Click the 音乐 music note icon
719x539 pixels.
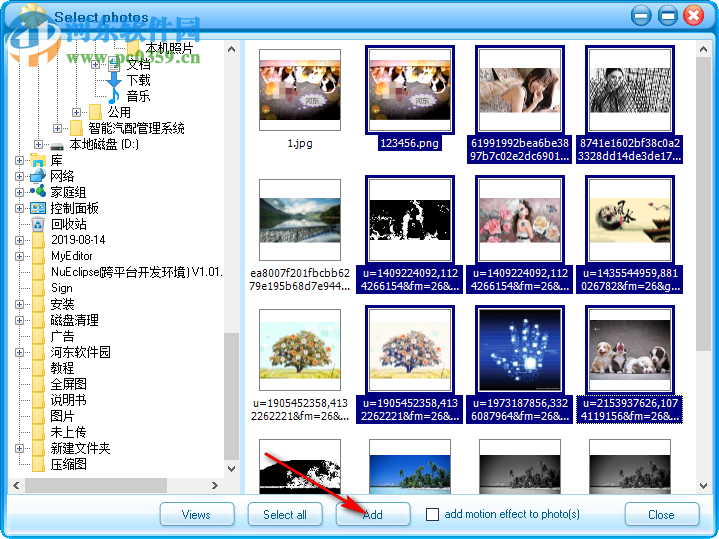click(x=114, y=96)
